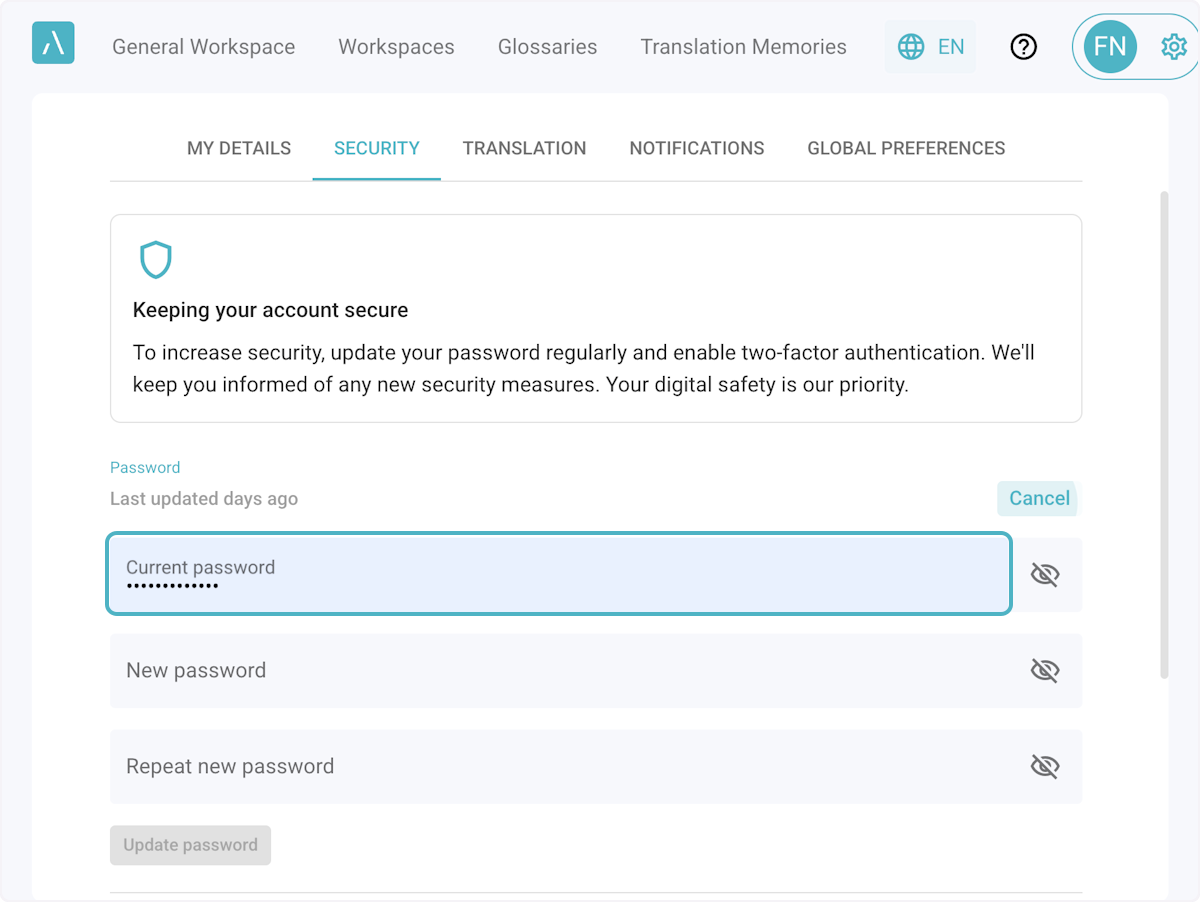
Task: Open the Translation tab
Action: [524, 149]
